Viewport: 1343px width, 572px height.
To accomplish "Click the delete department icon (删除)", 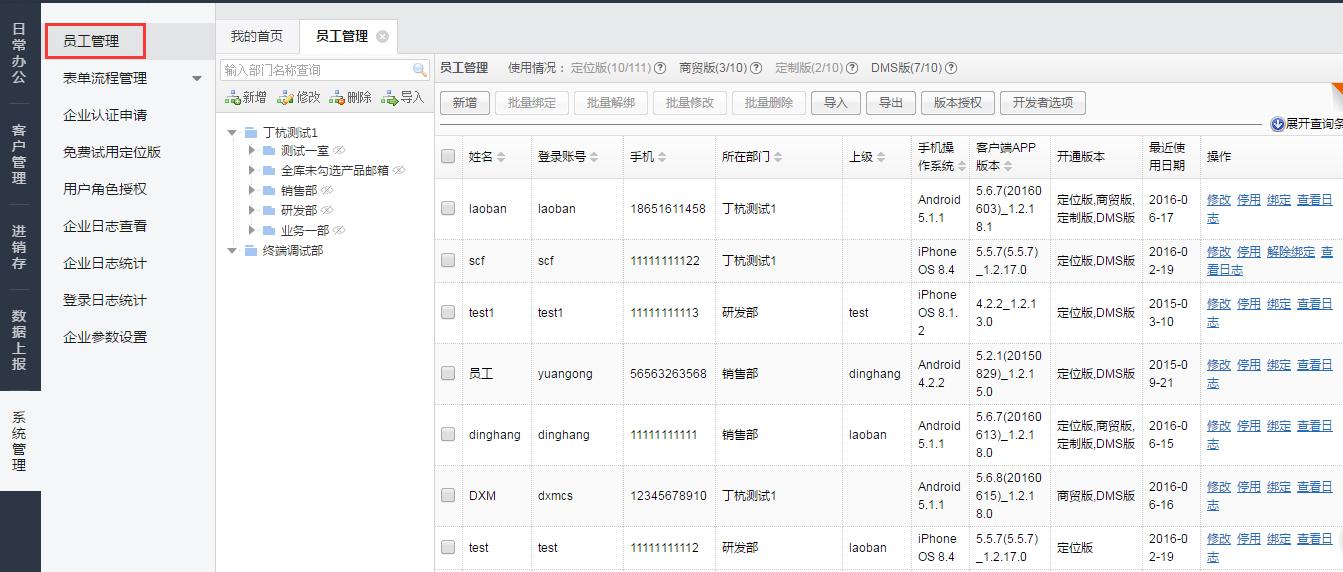I will [337, 98].
